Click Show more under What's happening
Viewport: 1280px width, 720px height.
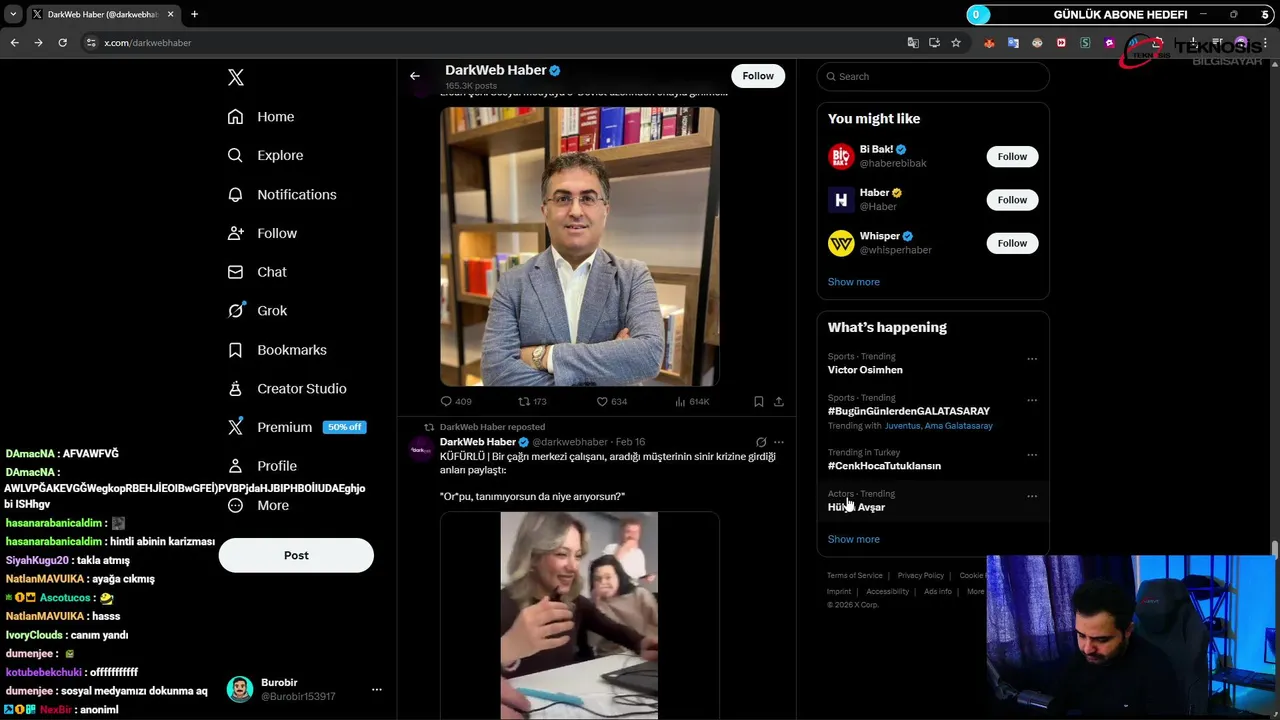[854, 539]
